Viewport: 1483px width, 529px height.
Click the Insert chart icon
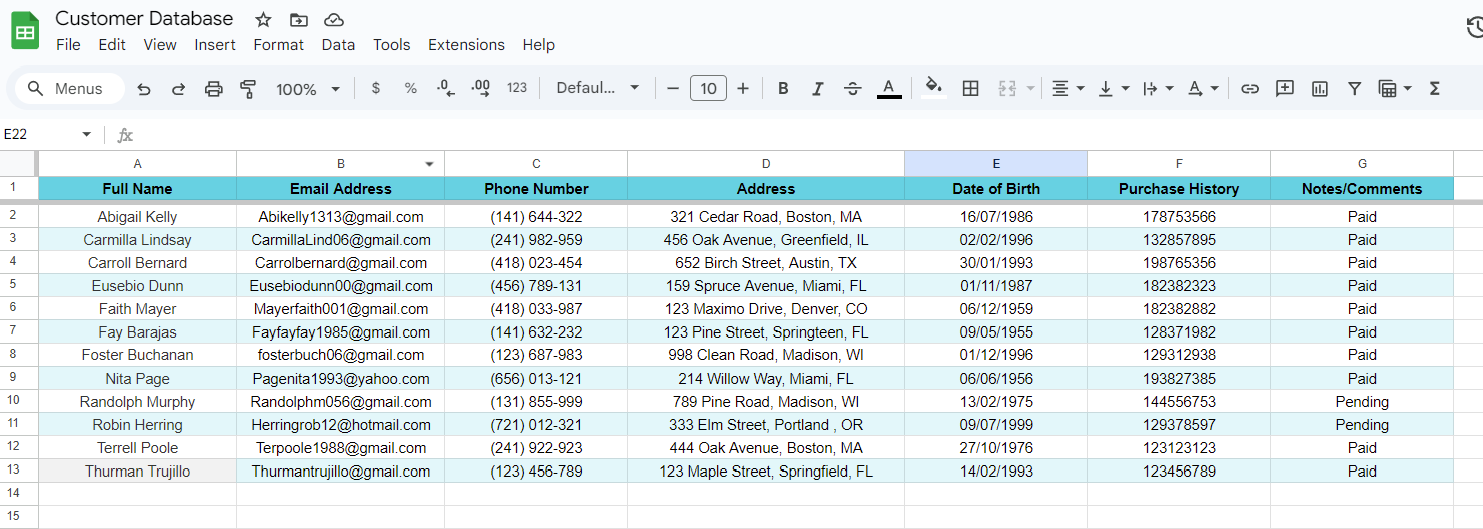(x=1320, y=89)
